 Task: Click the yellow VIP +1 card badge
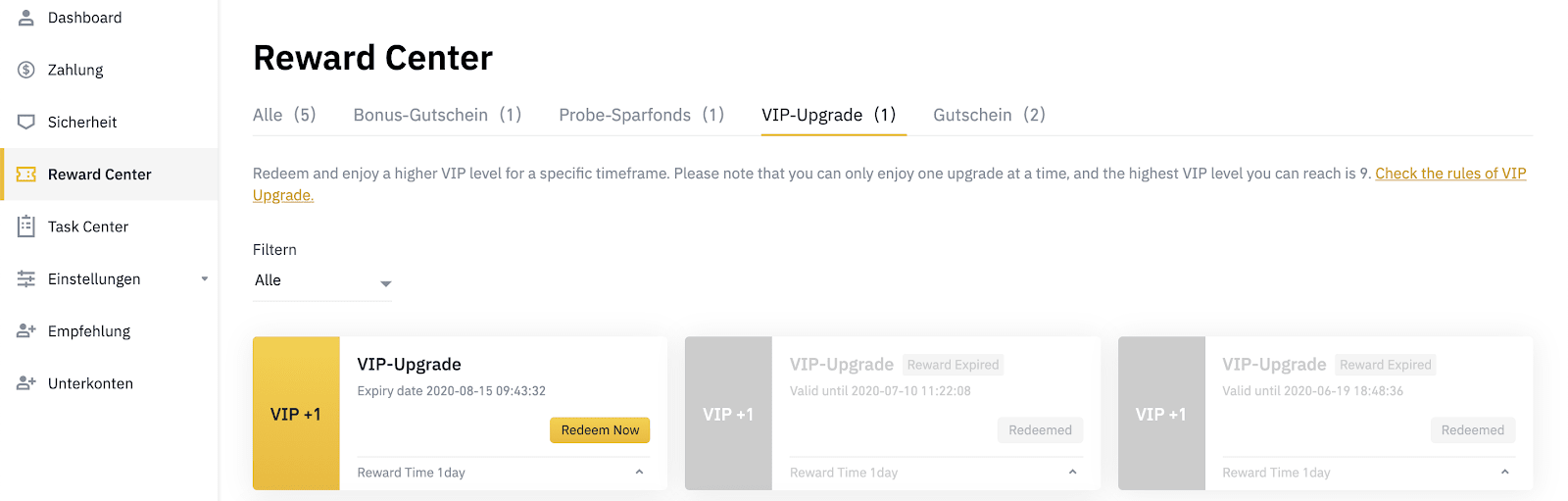[x=296, y=414]
